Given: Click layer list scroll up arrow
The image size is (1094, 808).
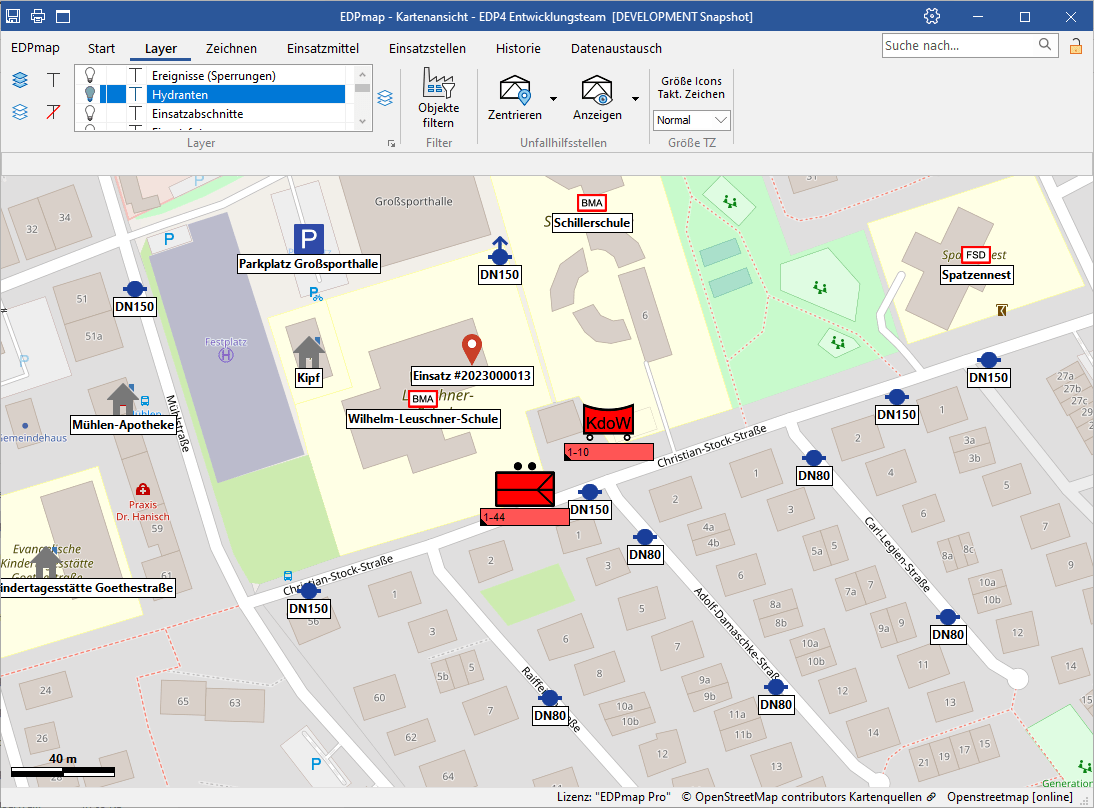Looking at the screenshot, I should [362, 74].
